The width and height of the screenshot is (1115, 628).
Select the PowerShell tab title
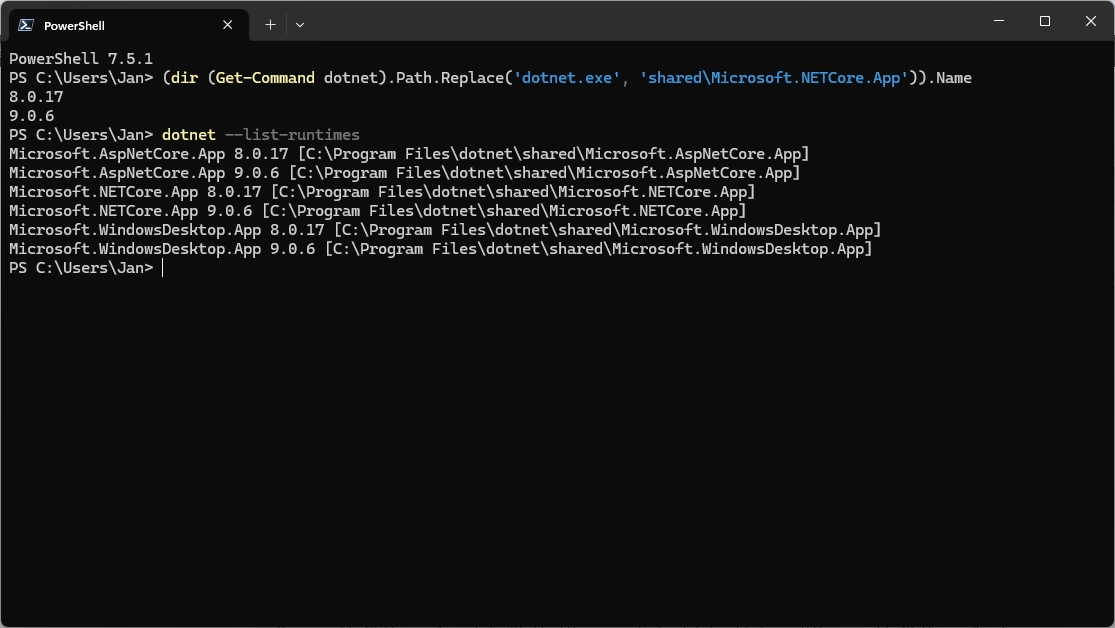pyautogui.click(x=74, y=25)
